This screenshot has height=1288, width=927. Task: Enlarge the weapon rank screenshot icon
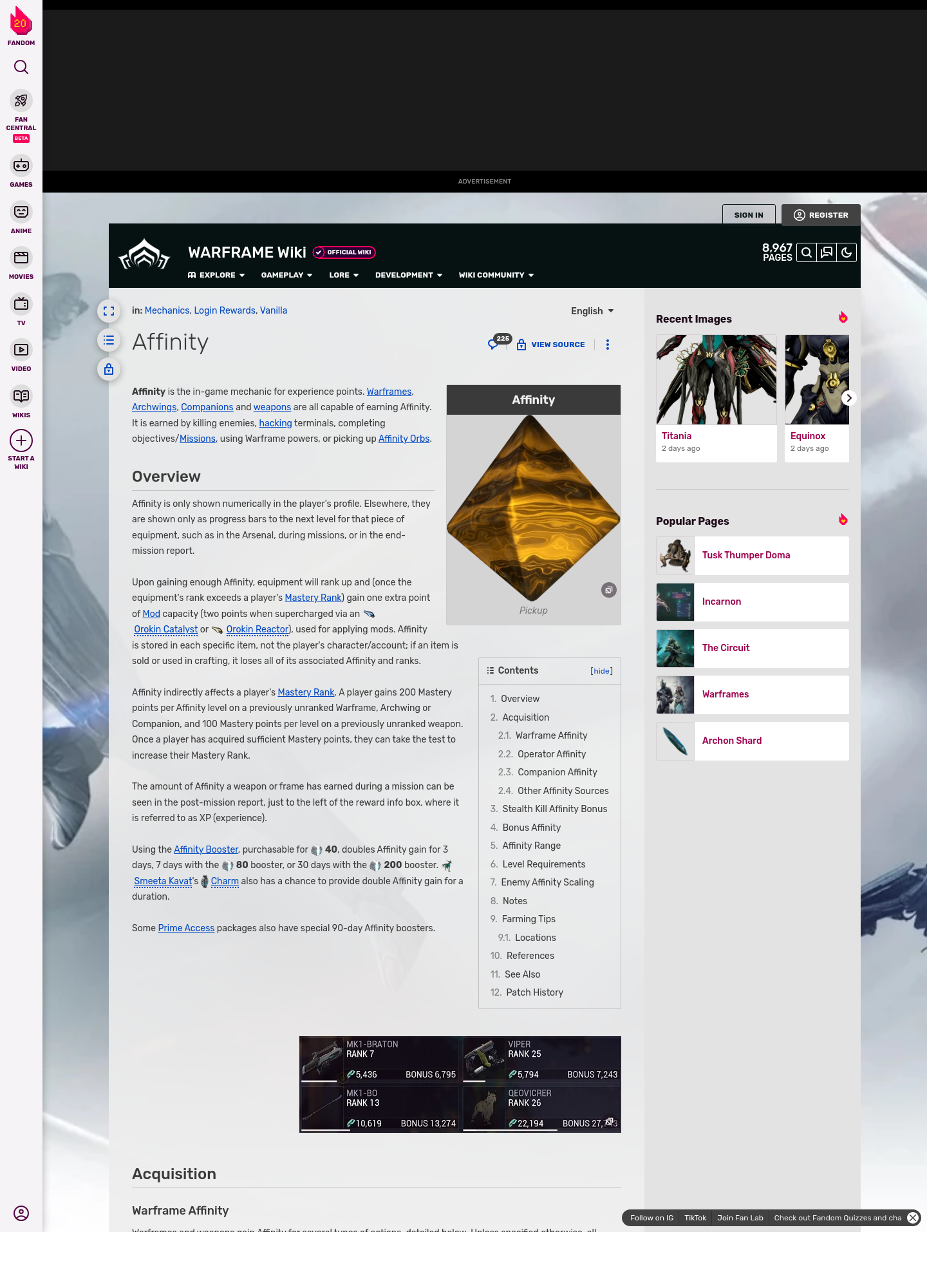point(610,1122)
